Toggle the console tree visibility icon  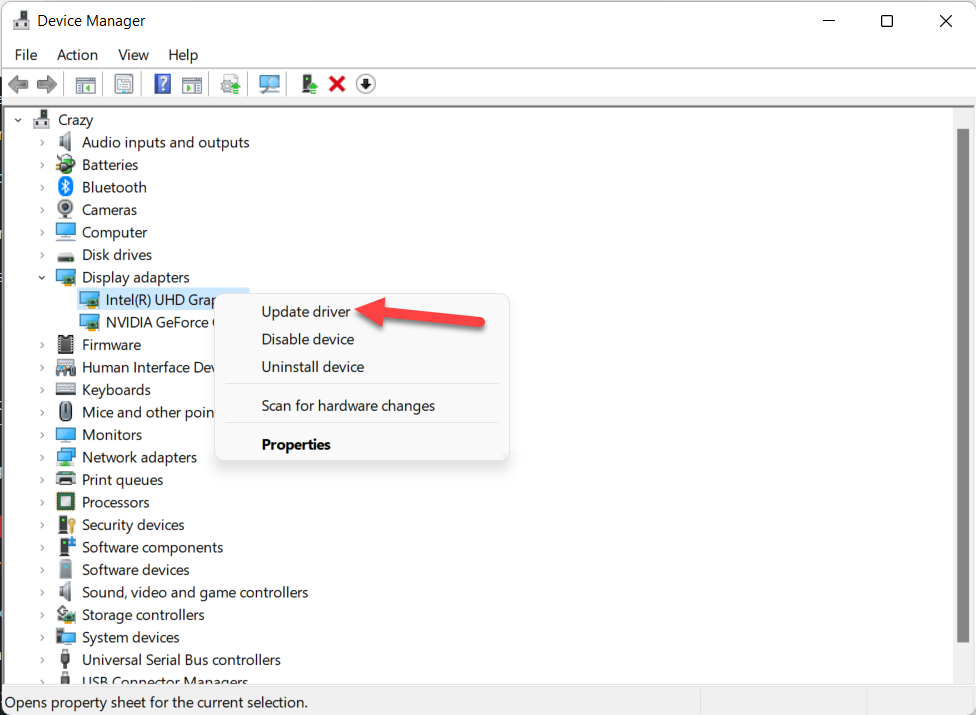84,84
